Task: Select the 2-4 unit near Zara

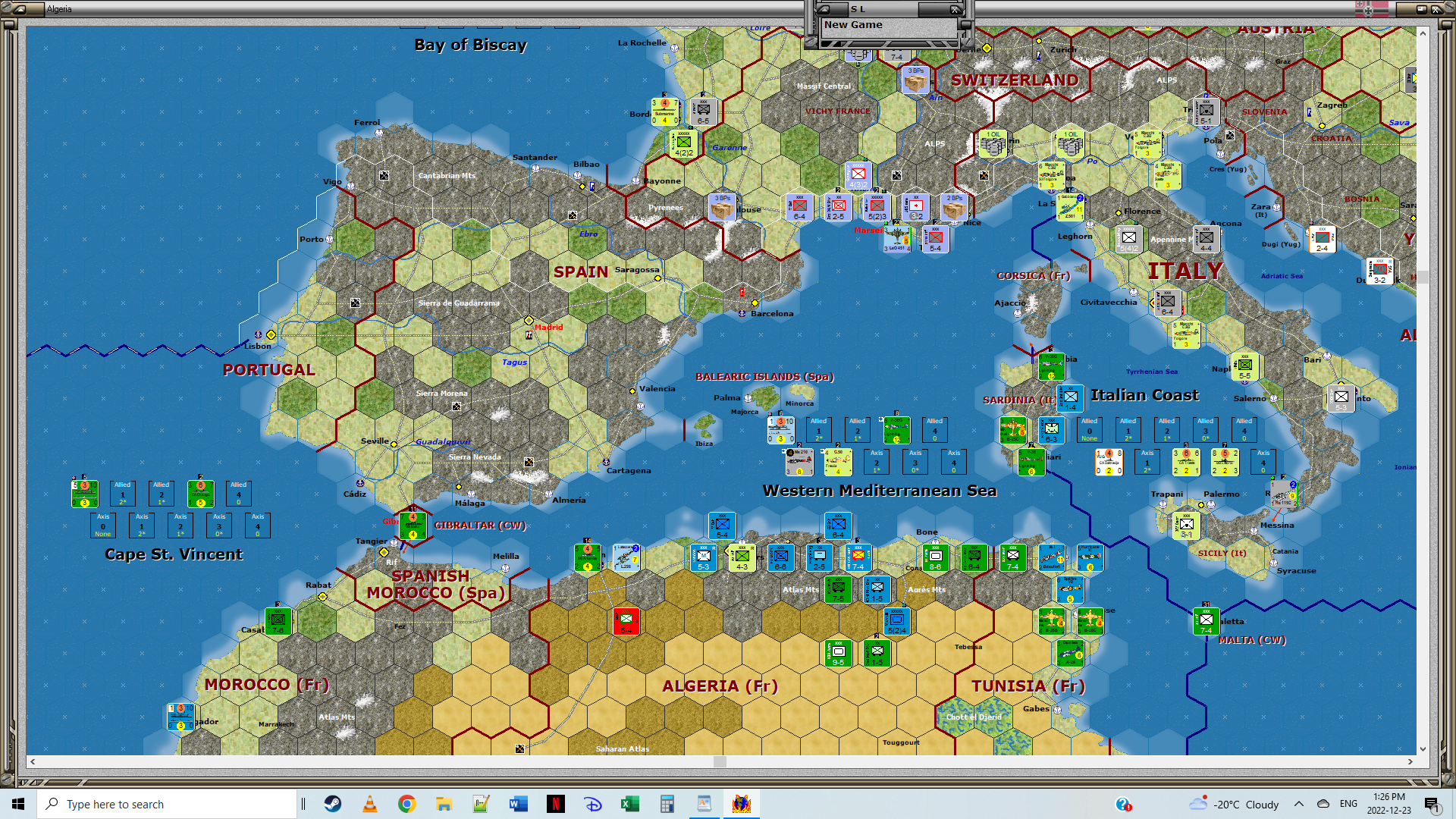Action: pos(1322,239)
